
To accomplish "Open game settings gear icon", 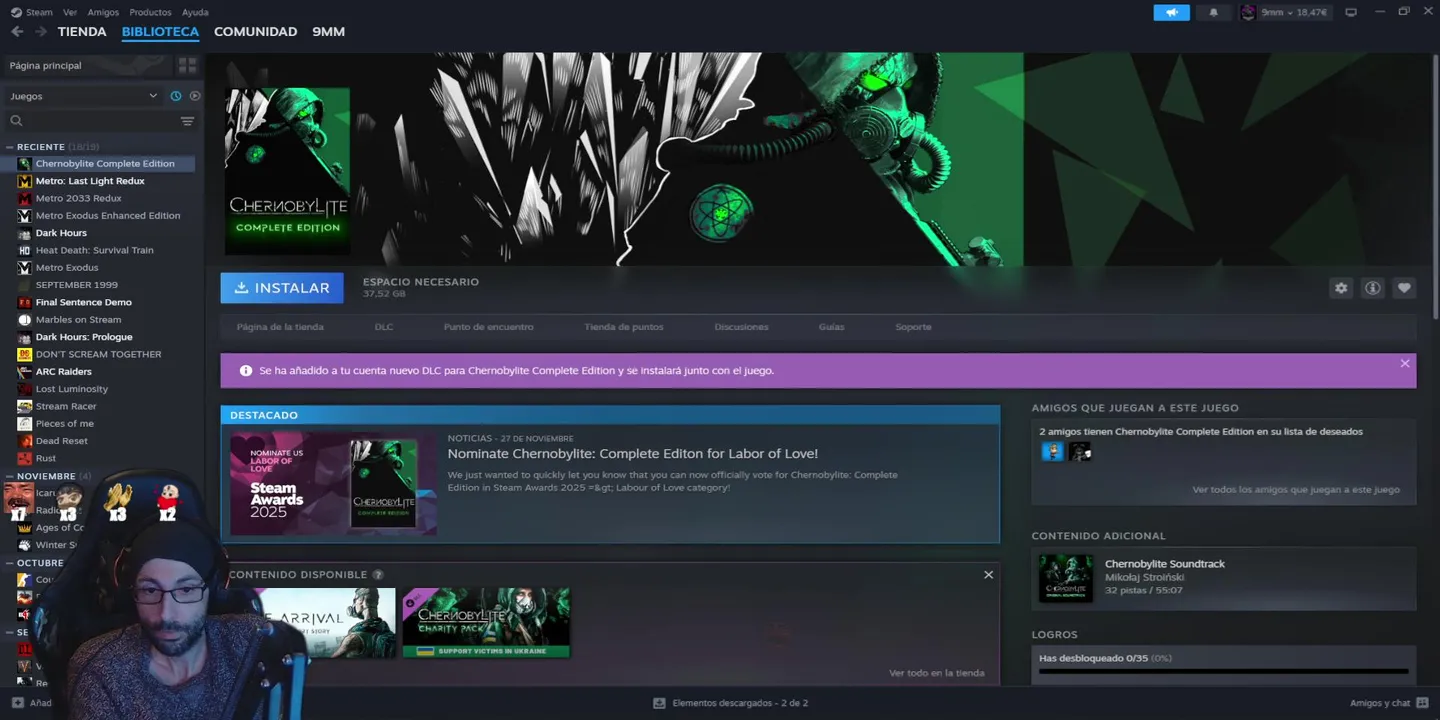I will pyautogui.click(x=1341, y=288).
